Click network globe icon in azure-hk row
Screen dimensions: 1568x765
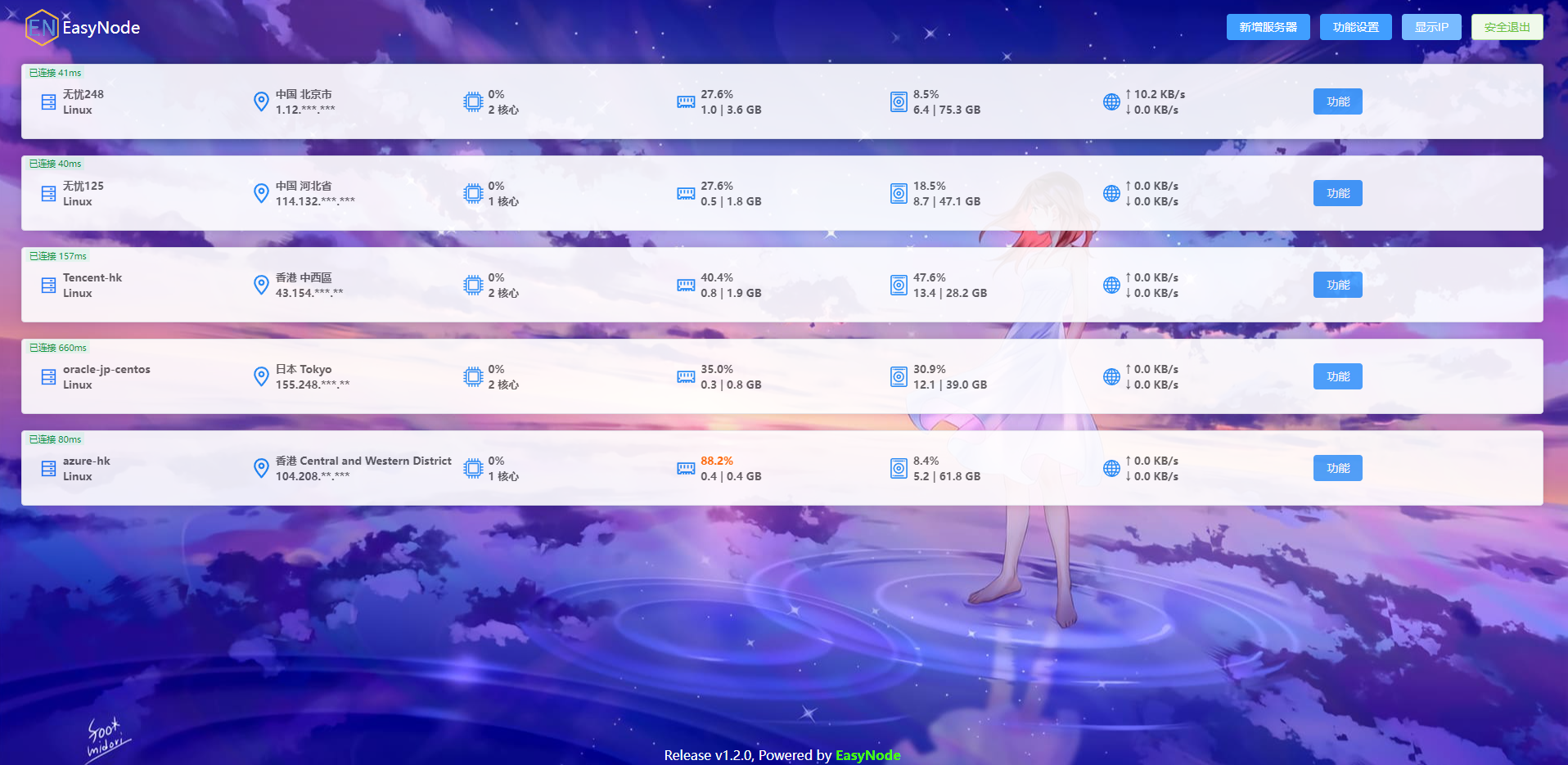click(1111, 469)
